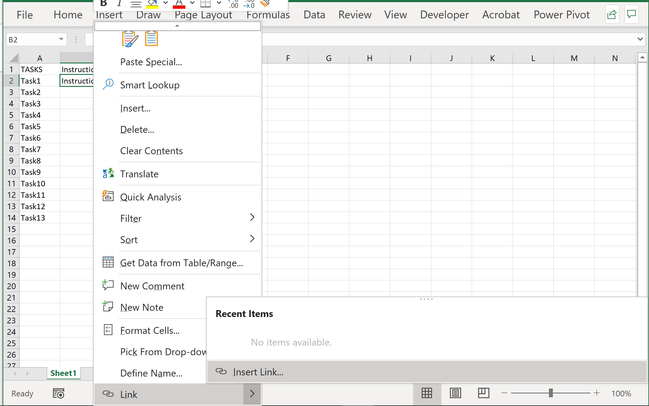
Task: Choose Delete... from context menu
Action: click(x=137, y=130)
